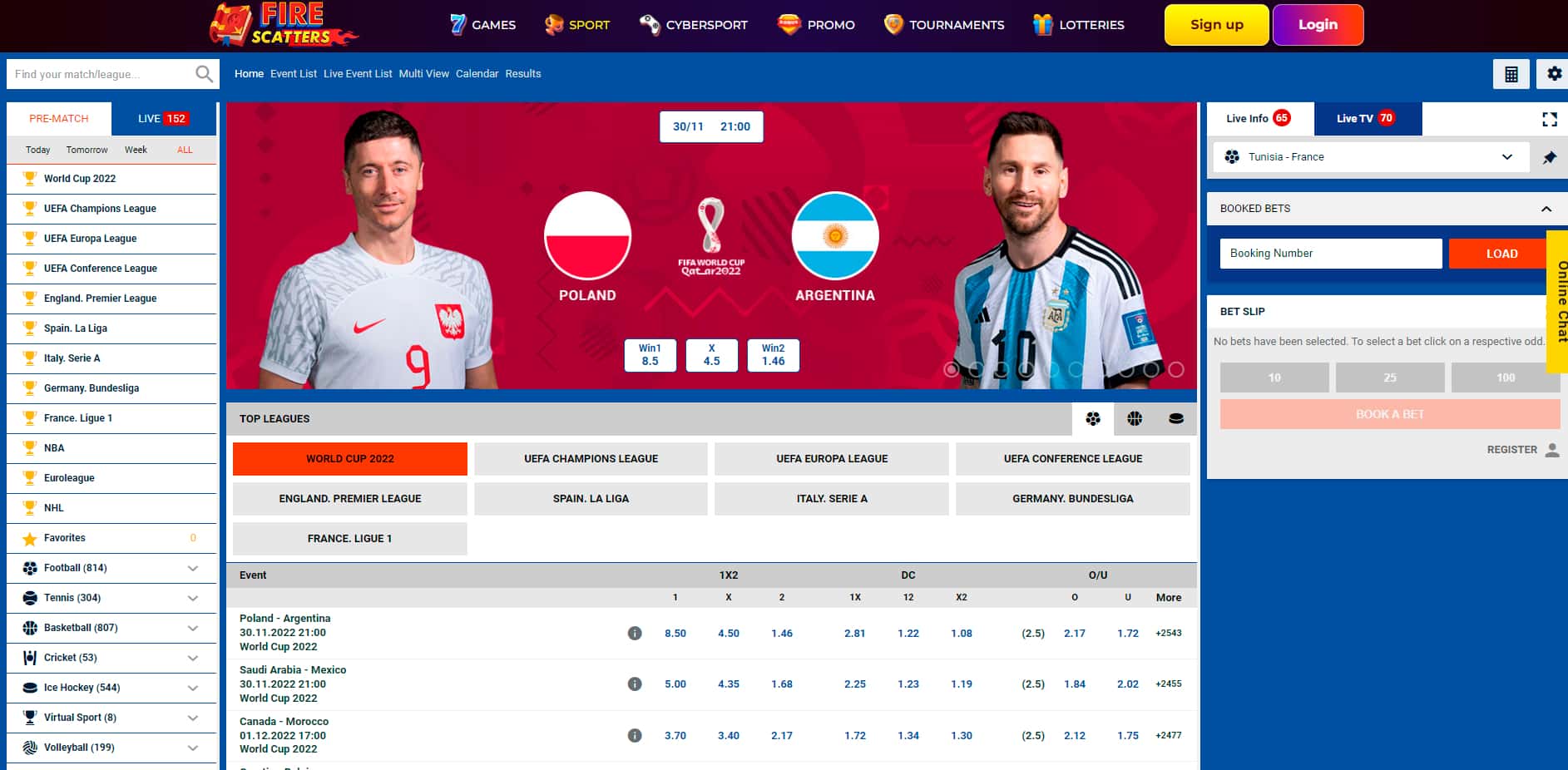1568x770 pixels.
Task: Open the Tournaments menu
Action: pyautogui.click(x=944, y=25)
